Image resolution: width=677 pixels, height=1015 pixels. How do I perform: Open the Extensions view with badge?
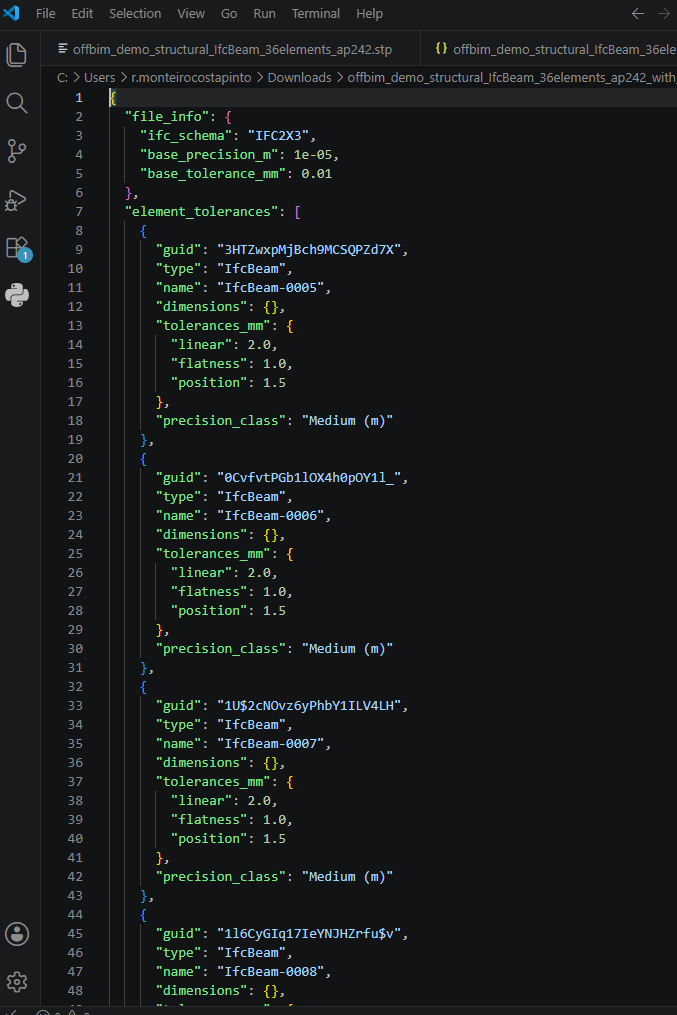tap(17, 248)
